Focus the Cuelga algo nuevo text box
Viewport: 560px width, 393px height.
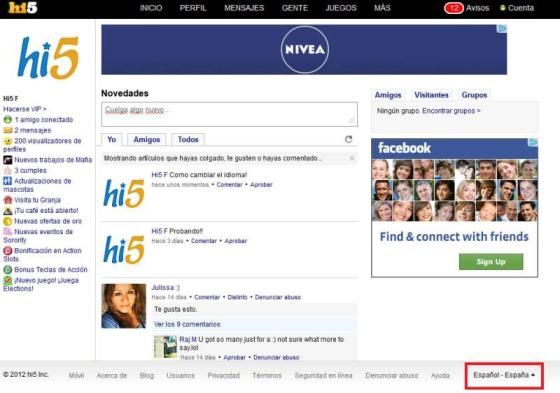click(x=229, y=114)
